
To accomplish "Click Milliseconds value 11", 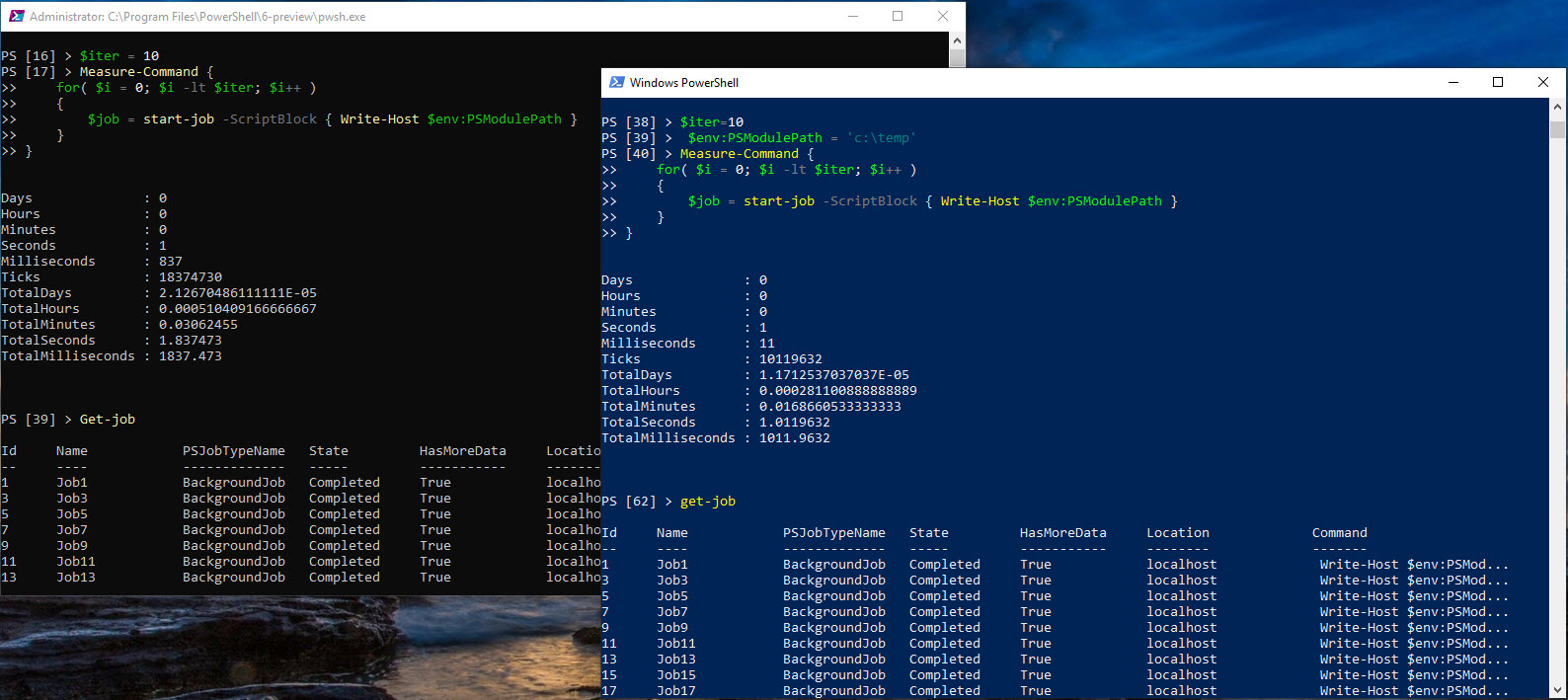I will 767,344.
